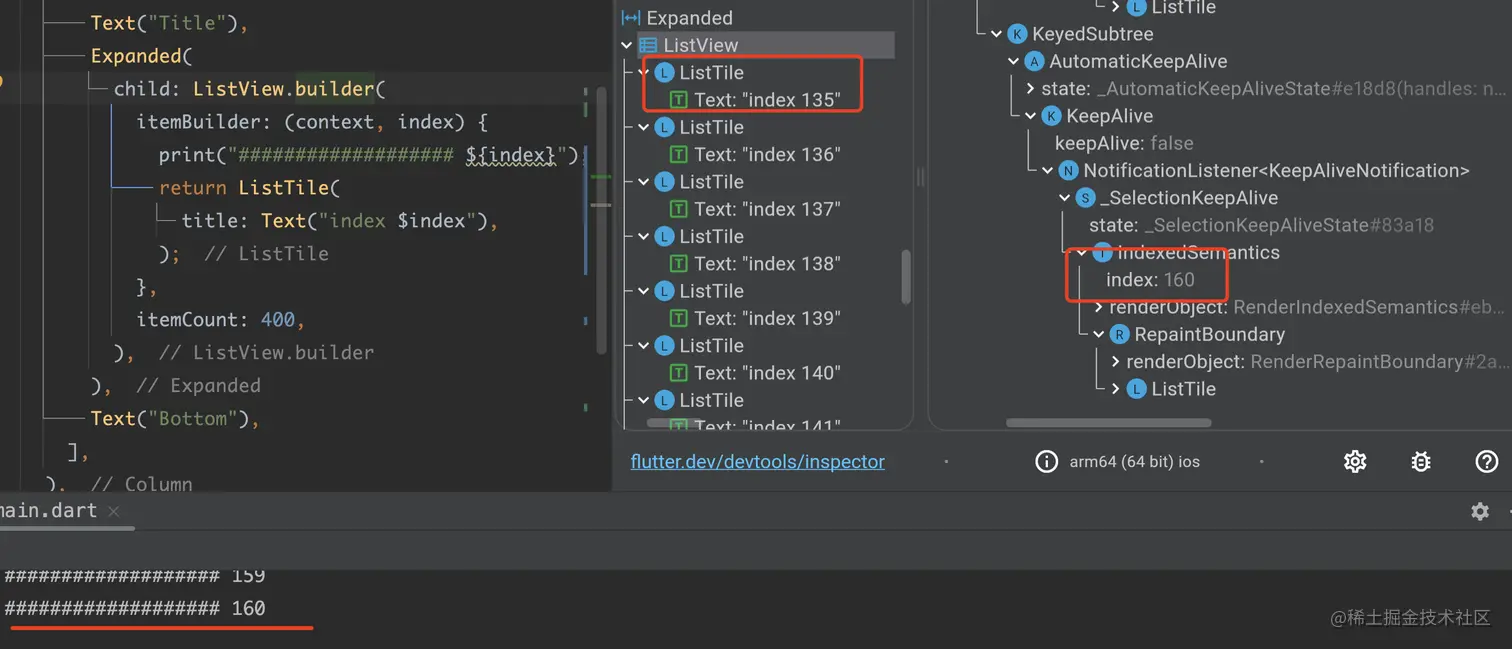Open flutter.dev/devtools/inspector link
1512x649 pixels.
pyautogui.click(x=757, y=462)
